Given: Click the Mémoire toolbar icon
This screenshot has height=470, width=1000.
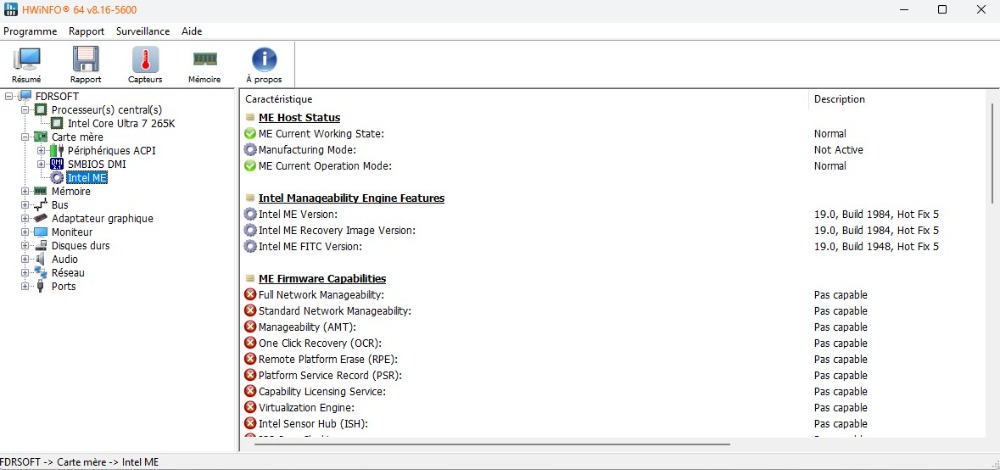Looking at the screenshot, I should 205,65.
